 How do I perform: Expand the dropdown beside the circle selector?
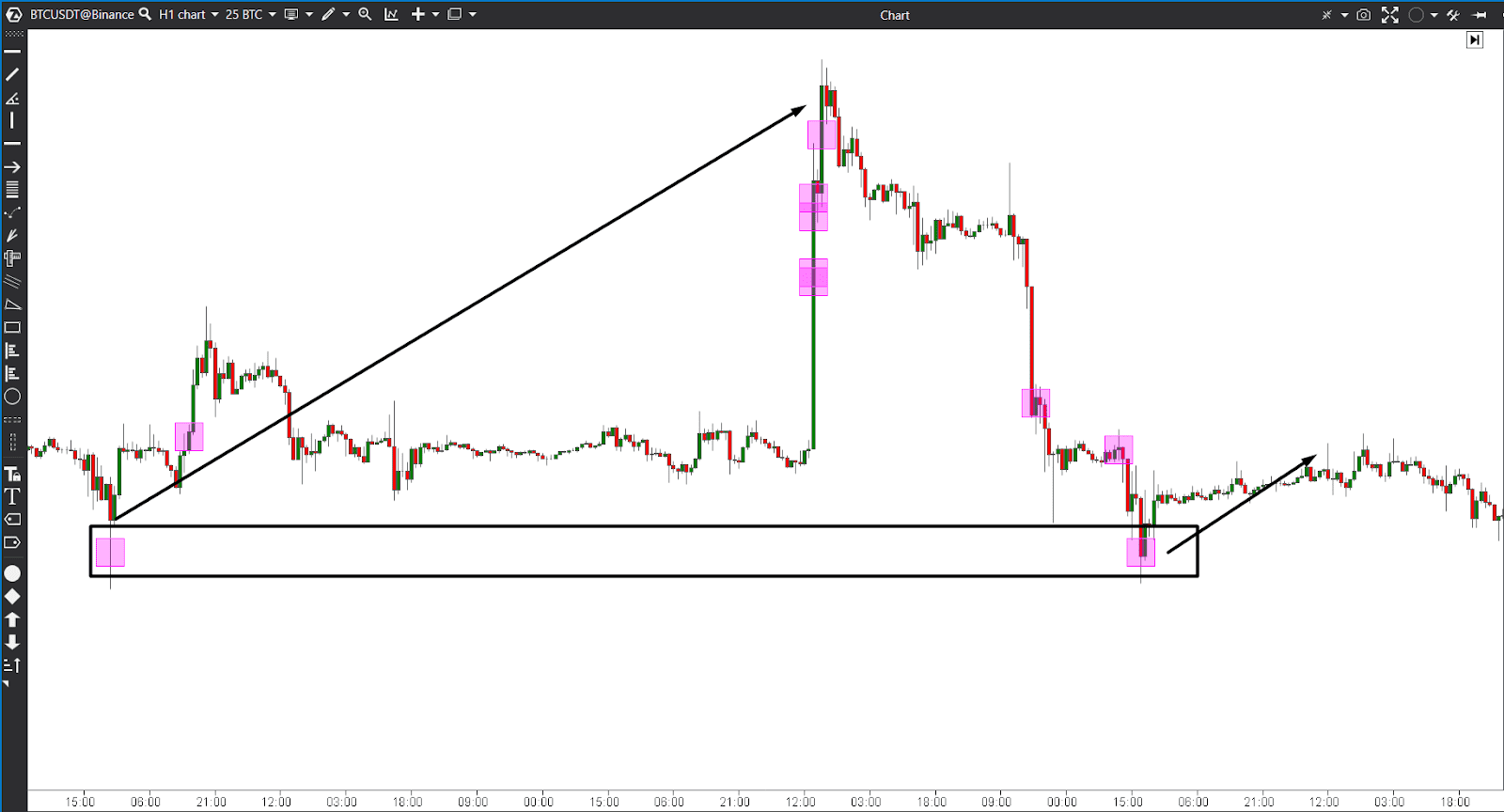pyautogui.click(x=1433, y=15)
